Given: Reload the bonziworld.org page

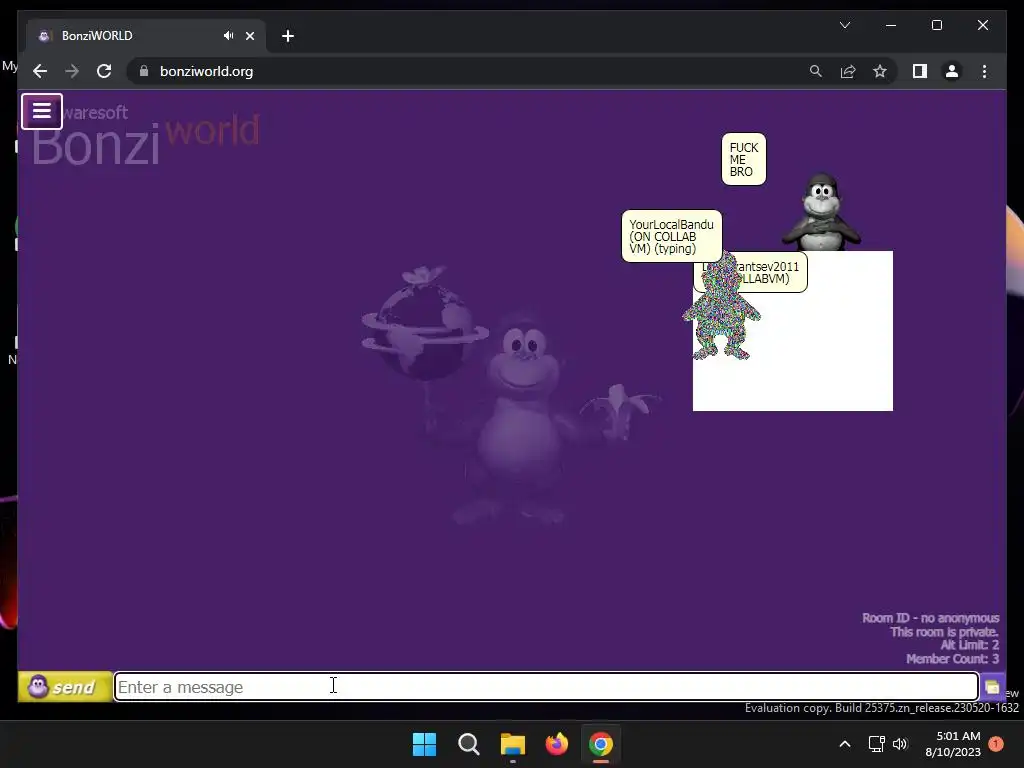Looking at the screenshot, I should point(104,71).
